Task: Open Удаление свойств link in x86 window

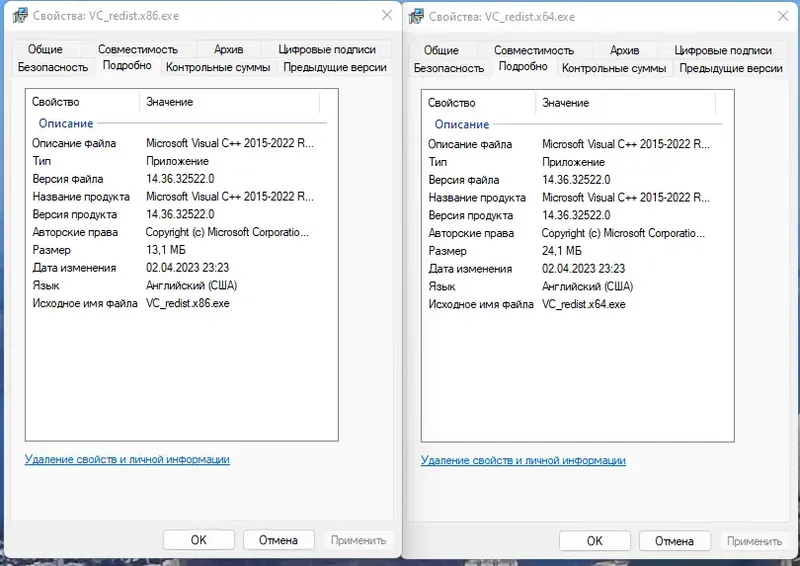Action: [x=127, y=460]
